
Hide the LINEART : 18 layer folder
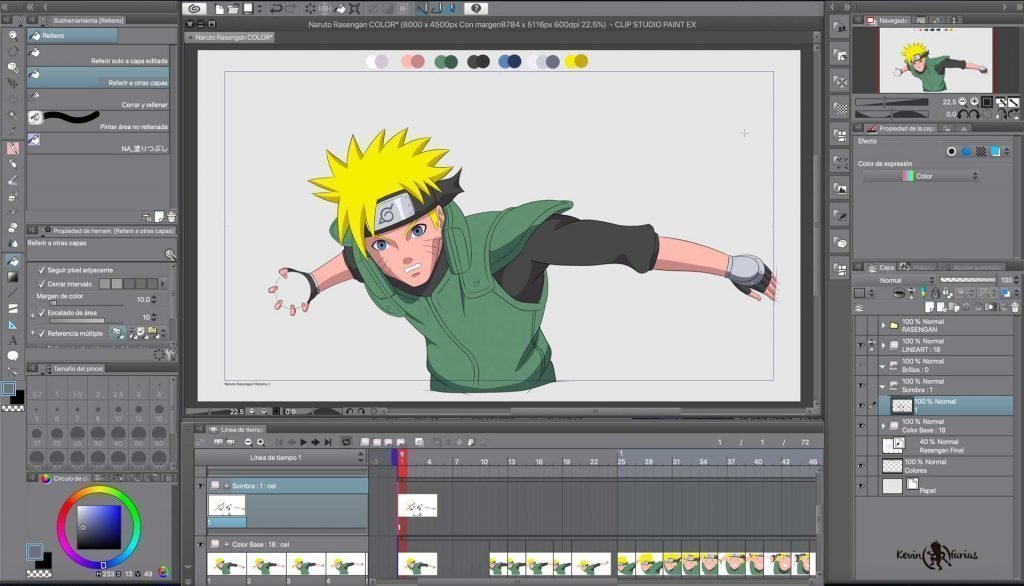pos(861,346)
